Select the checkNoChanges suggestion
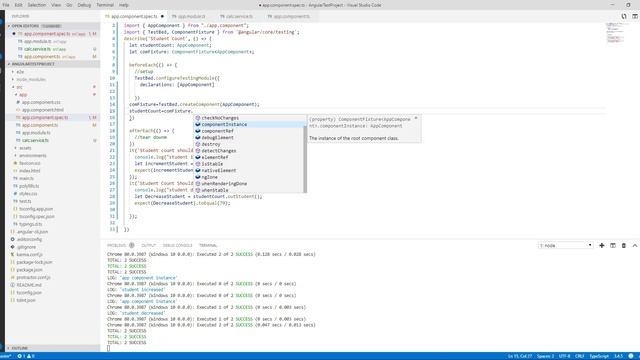The image size is (640, 360). tap(249, 118)
